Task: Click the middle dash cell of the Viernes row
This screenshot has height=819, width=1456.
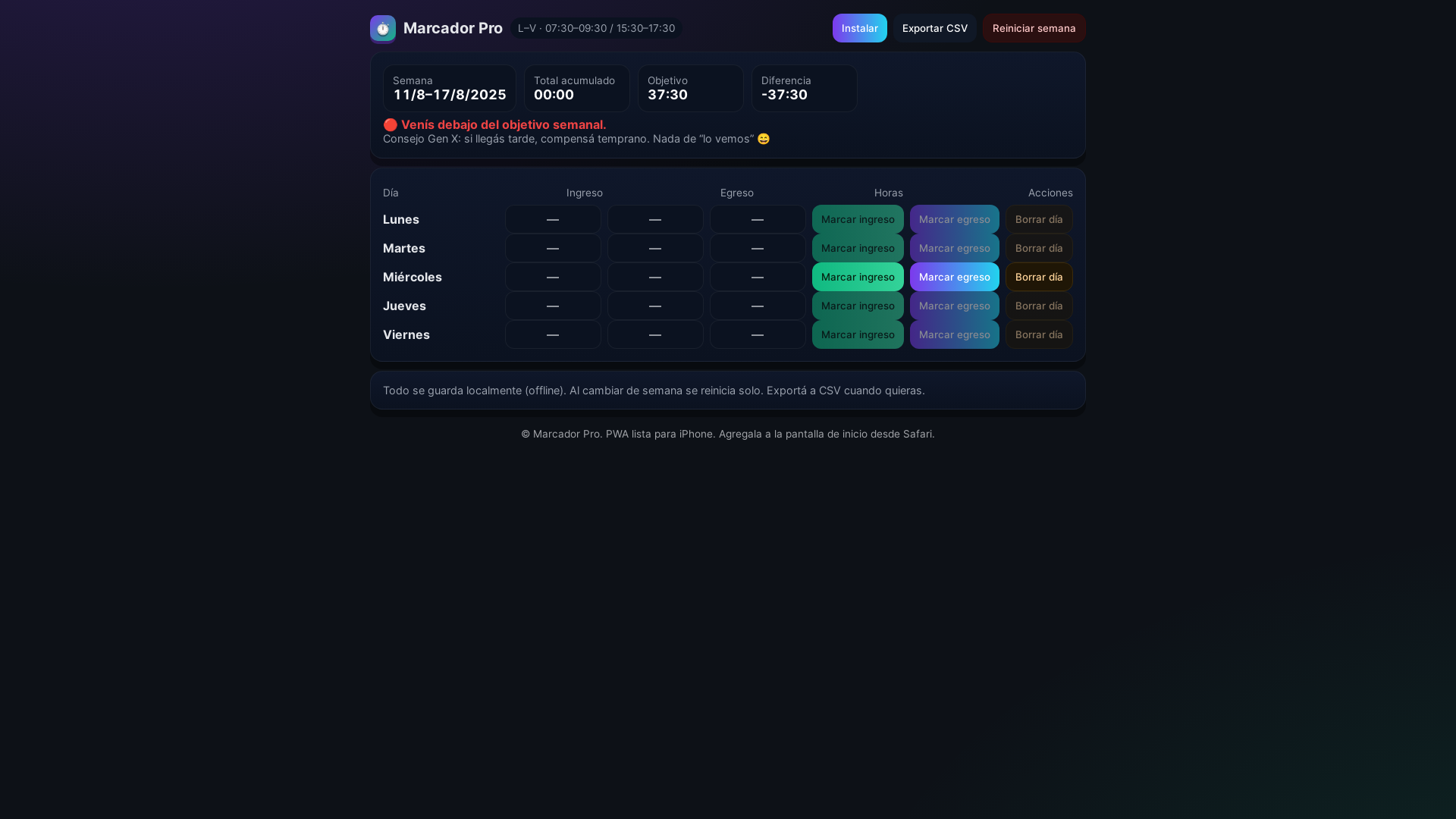Action: coord(655,334)
